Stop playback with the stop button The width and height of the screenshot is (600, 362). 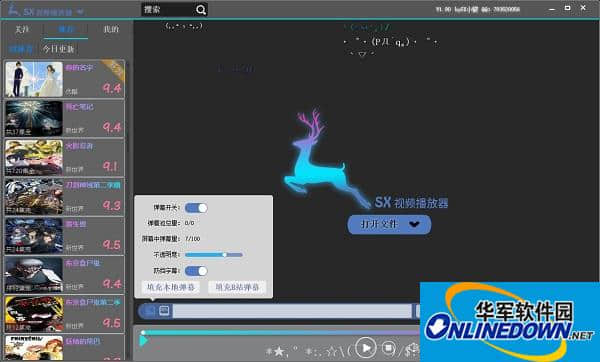tap(388, 348)
